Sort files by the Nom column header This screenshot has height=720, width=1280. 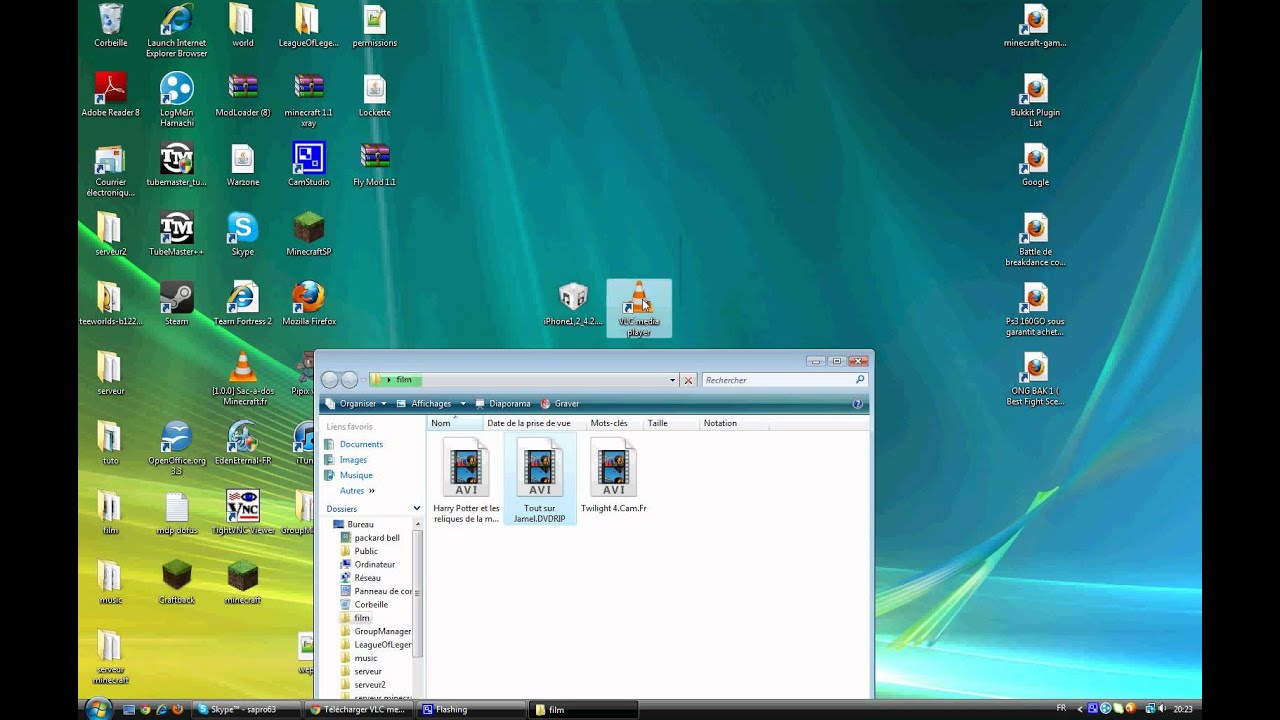(455, 423)
